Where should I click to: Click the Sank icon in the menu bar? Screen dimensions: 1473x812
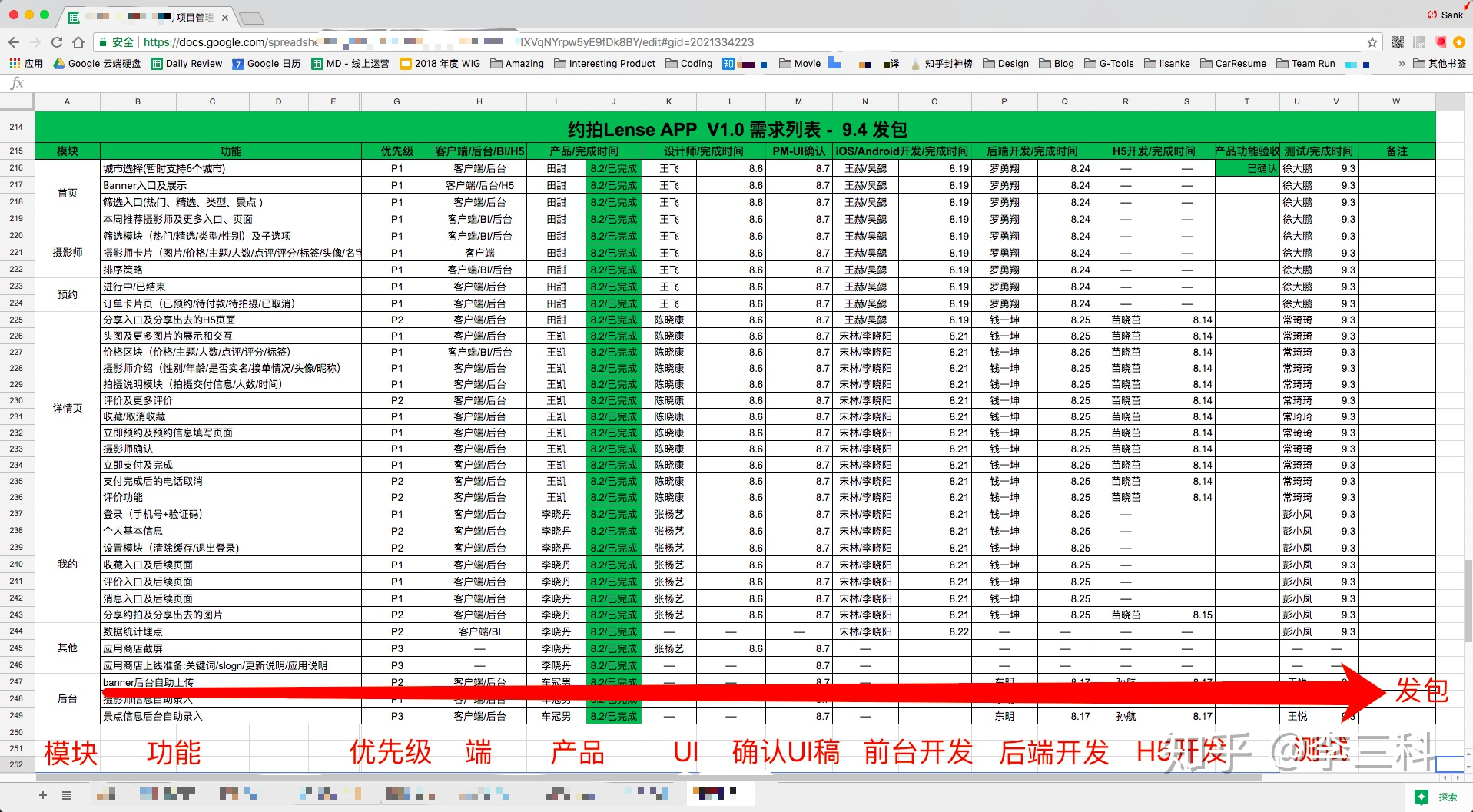pos(1431,14)
